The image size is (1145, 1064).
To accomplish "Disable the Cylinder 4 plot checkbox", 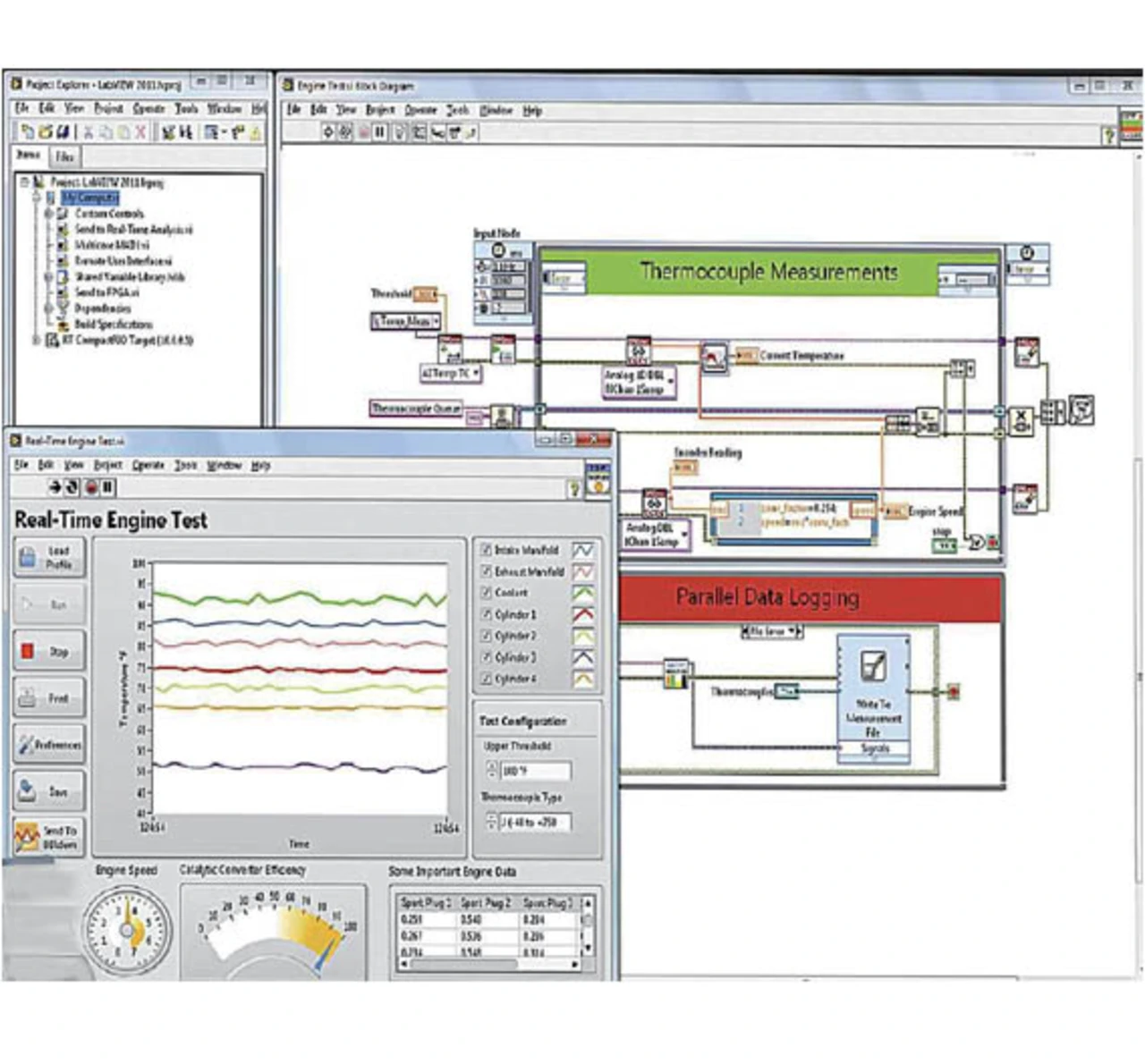I will pos(487,679).
